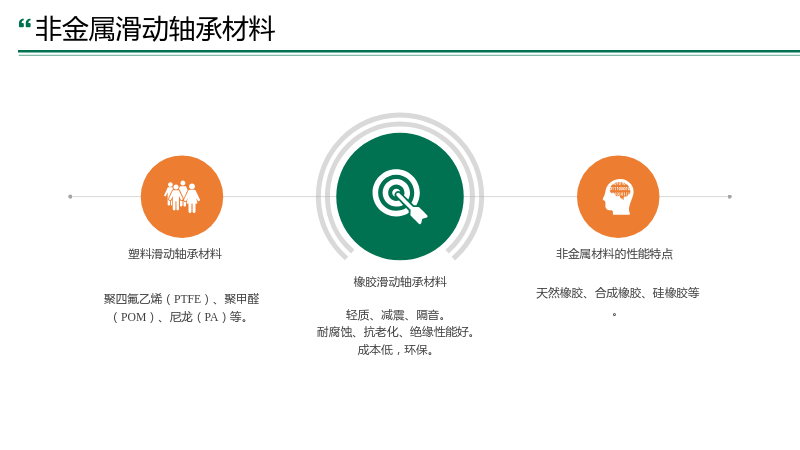Click the head with binary brain icon
The height and width of the screenshot is (450, 800).
click(x=618, y=197)
